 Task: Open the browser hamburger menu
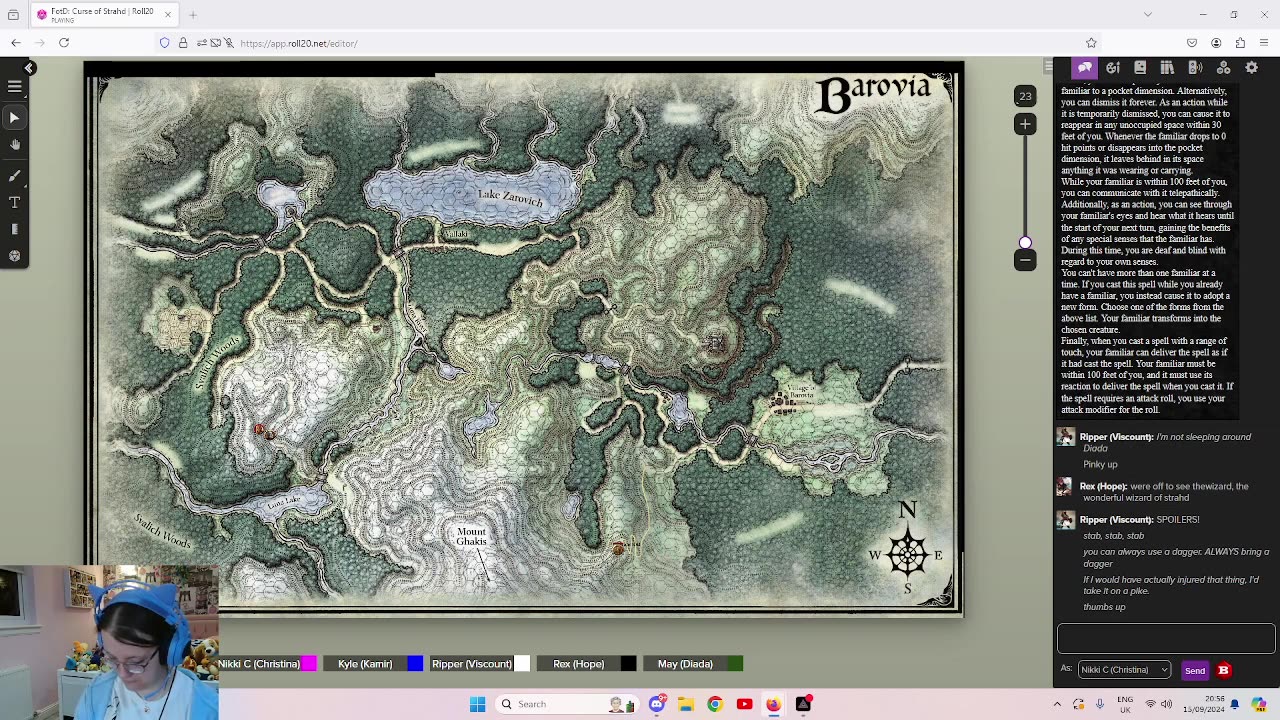coord(1265,43)
